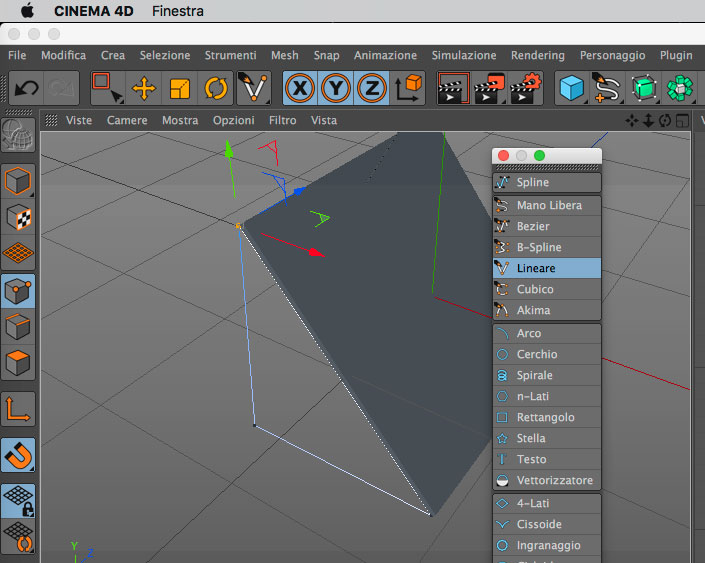Toggle the Snap magnet icon

(x=18, y=455)
